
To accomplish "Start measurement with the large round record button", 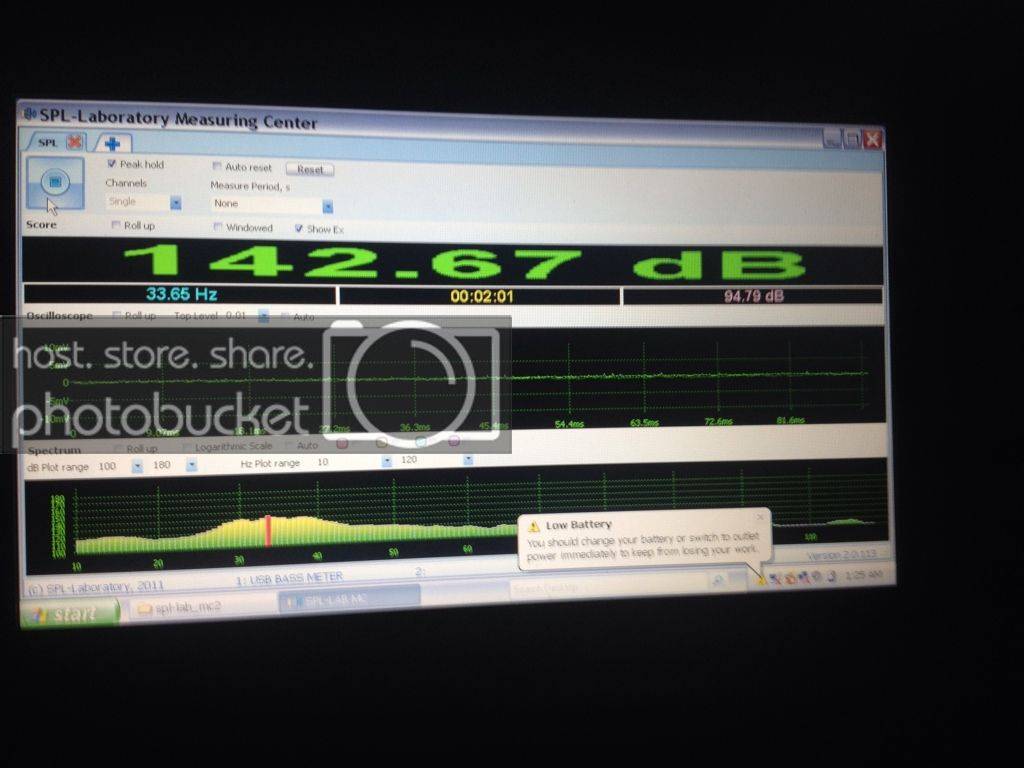I will [x=55, y=183].
